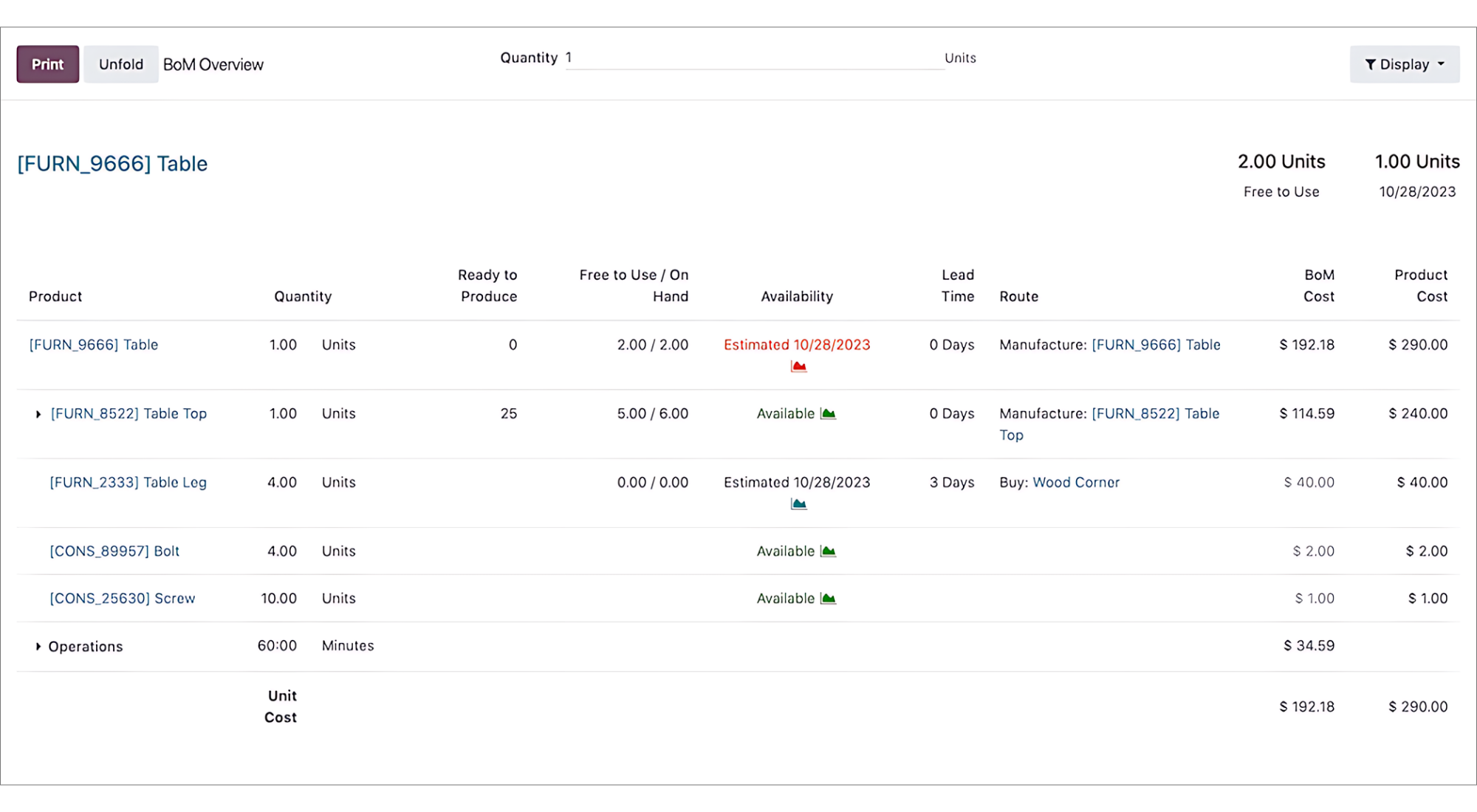Open Manufacture route link for Table Top
Viewport: 1477px width, 812px height.
[x=1155, y=413]
